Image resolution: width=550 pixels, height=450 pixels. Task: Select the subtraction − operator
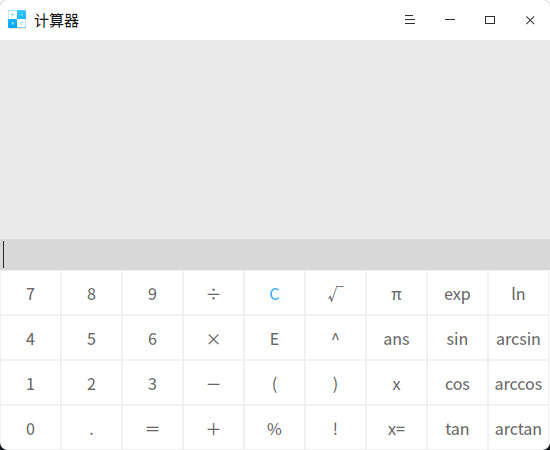[213, 383]
